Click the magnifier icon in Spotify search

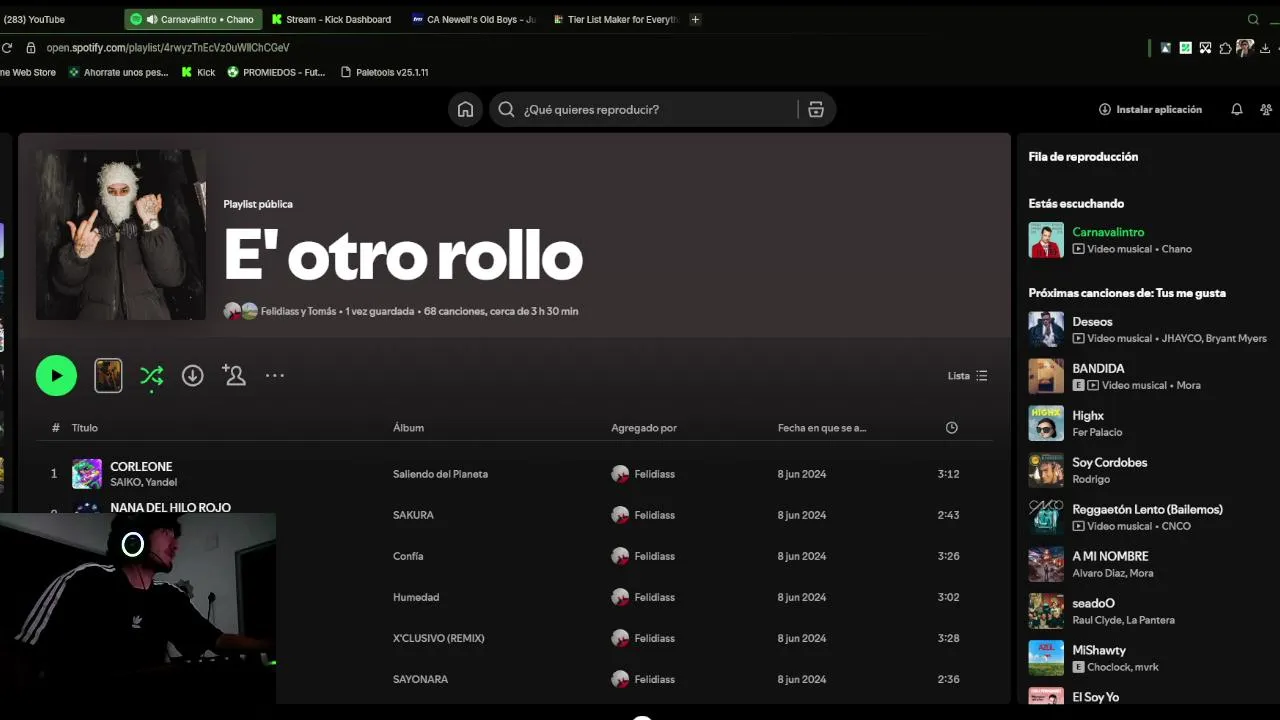coord(506,110)
